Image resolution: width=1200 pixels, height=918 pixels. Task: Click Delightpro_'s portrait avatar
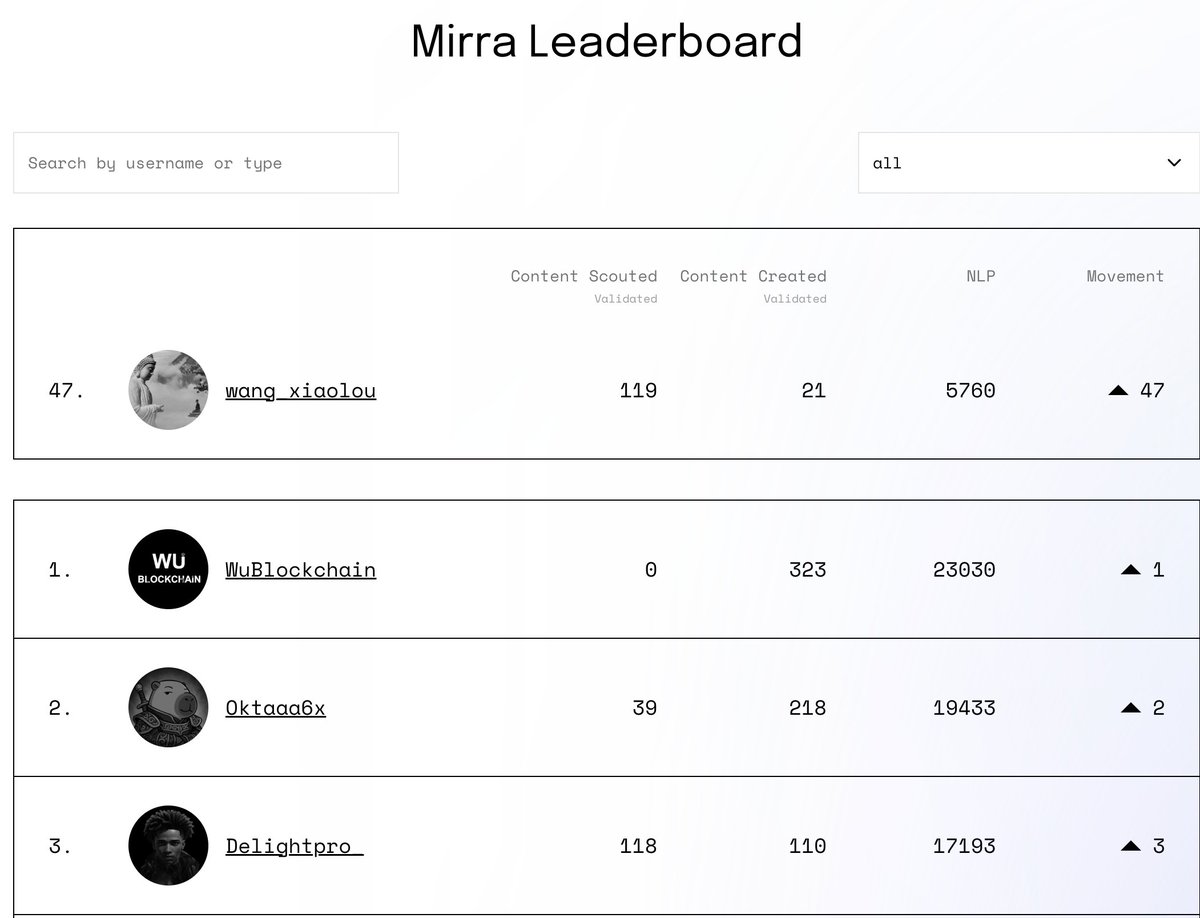[168, 846]
